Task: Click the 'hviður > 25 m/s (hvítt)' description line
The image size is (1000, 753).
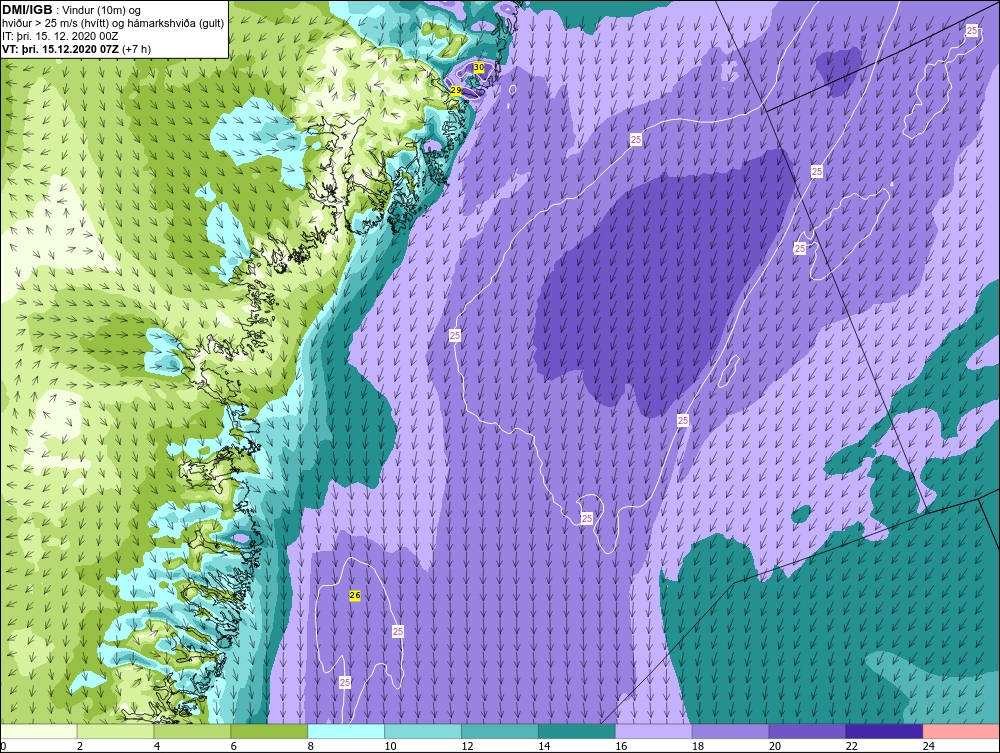Action: [113, 24]
